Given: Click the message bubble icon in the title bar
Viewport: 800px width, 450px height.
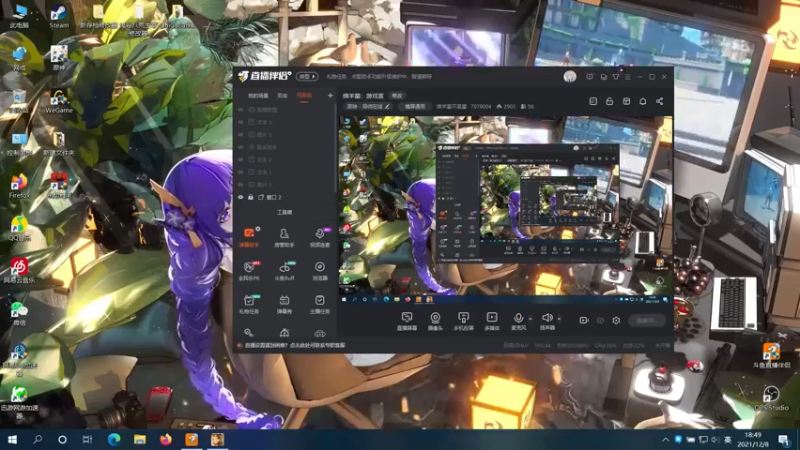Looking at the screenshot, I should coord(589,77).
